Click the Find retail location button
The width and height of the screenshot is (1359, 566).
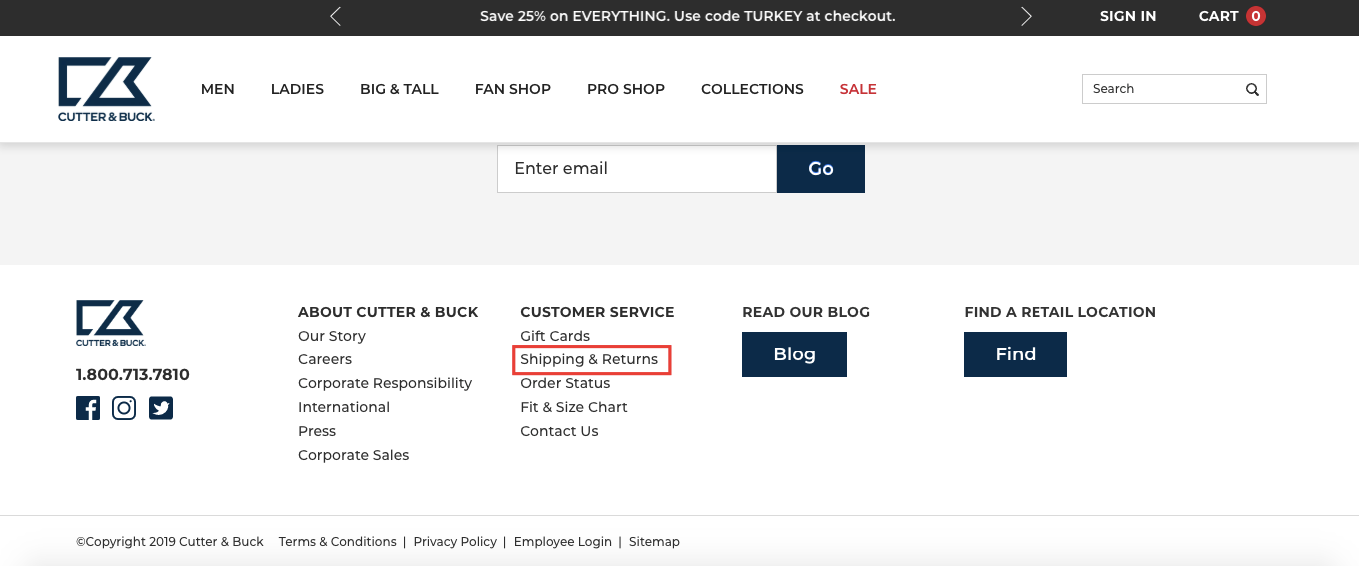tap(1015, 354)
